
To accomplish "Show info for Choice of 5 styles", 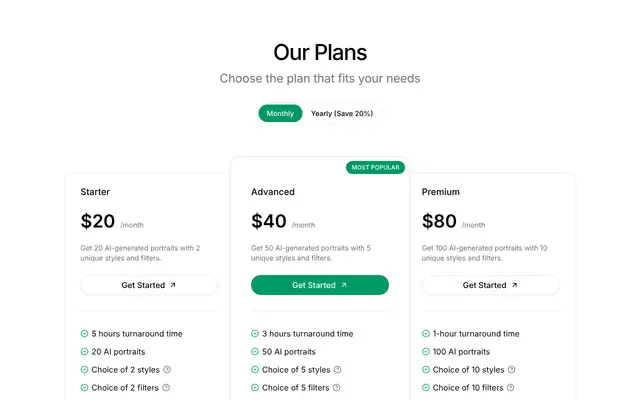I will (337, 369).
